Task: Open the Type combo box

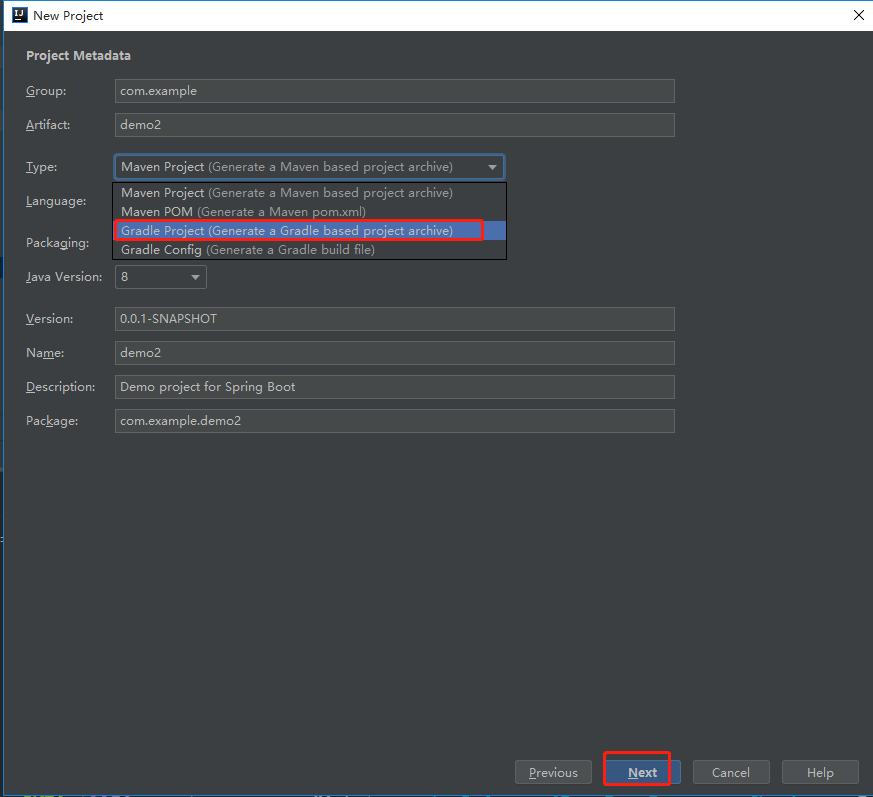Action: click(310, 167)
